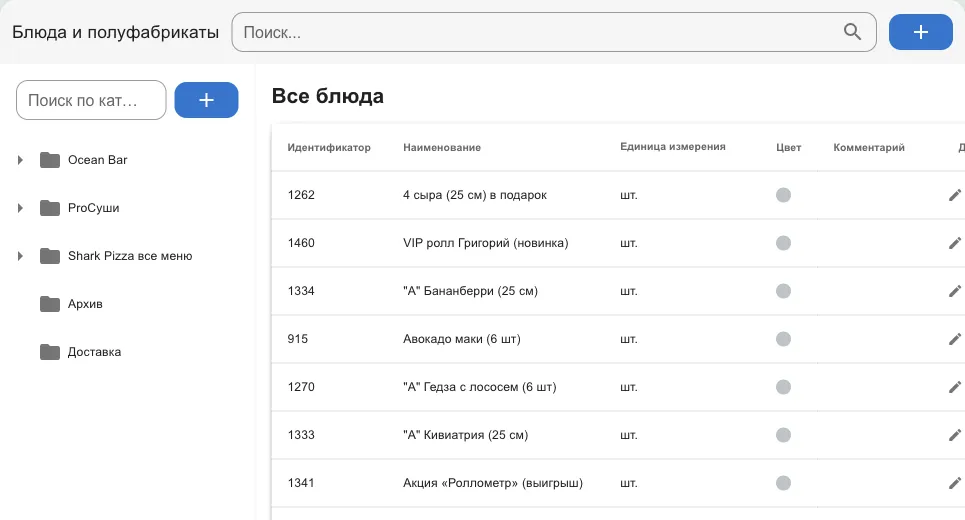The width and height of the screenshot is (965, 520).
Task: Sort by the Наименование column header
Action: tap(442, 148)
